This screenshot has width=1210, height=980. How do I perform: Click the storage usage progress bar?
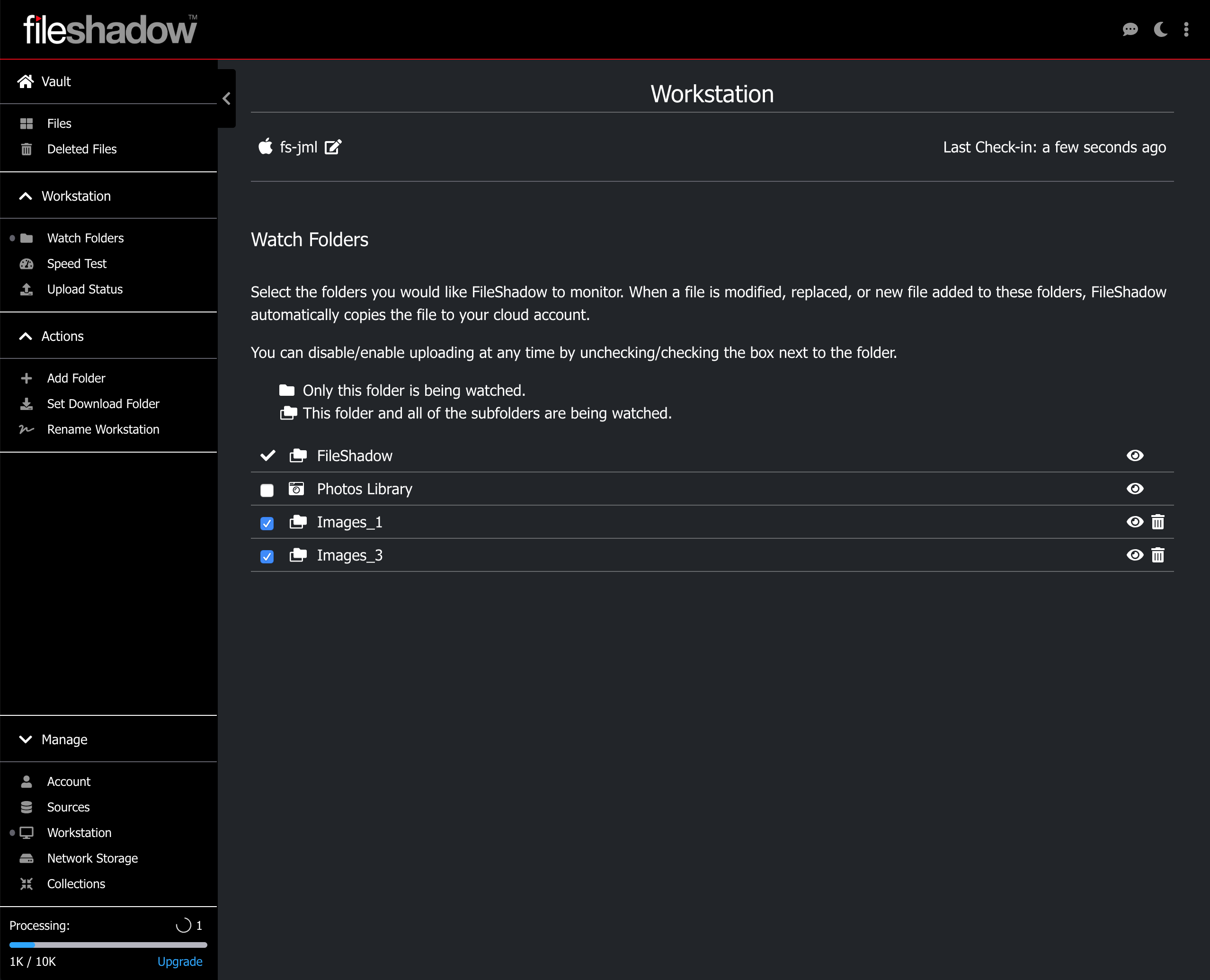108,944
